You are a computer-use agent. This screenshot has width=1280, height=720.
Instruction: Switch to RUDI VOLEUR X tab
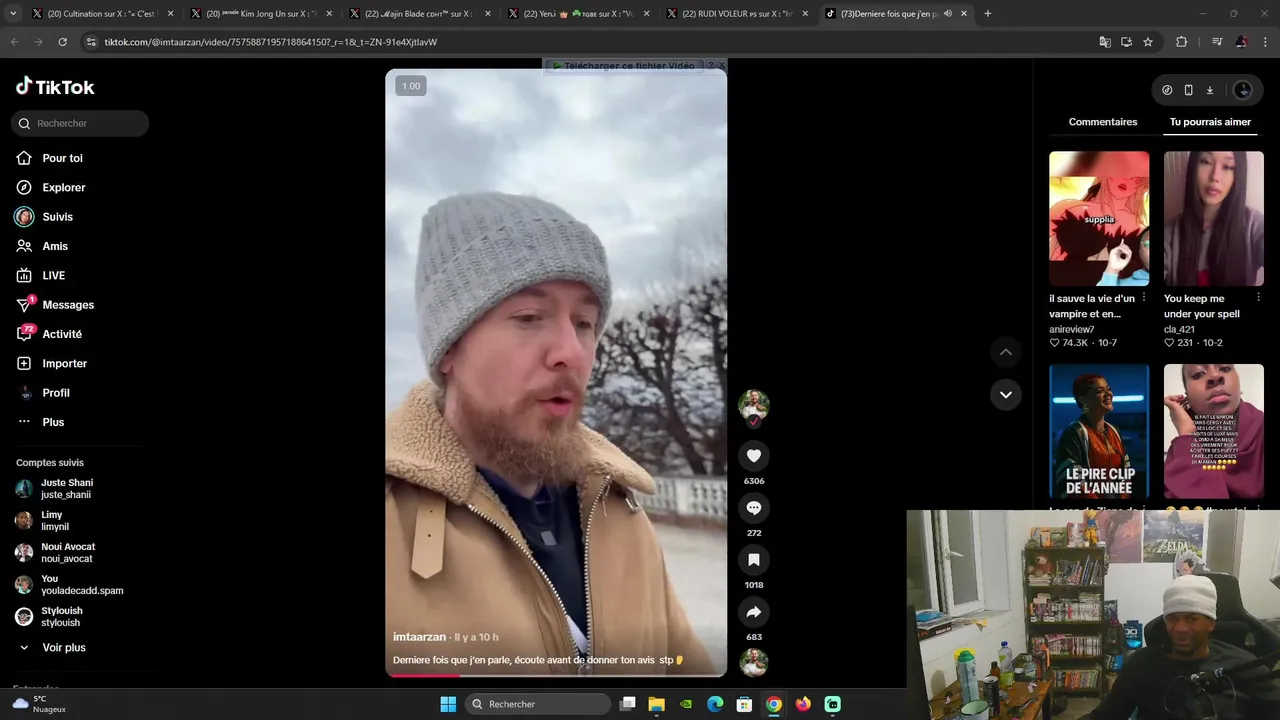pos(737,14)
